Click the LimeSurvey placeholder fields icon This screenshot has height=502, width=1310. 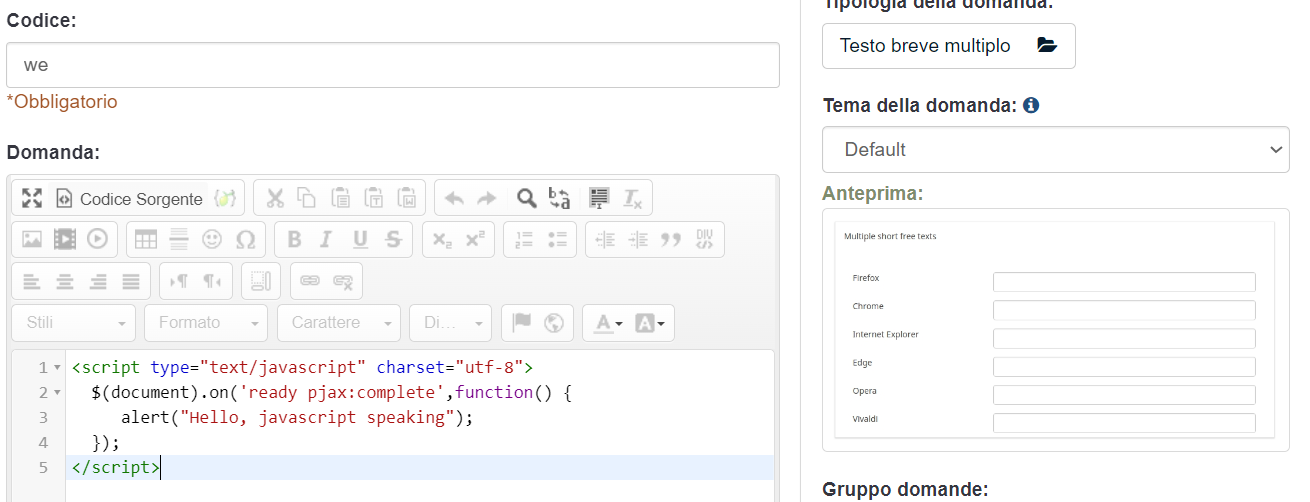pyautogui.click(x=226, y=198)
